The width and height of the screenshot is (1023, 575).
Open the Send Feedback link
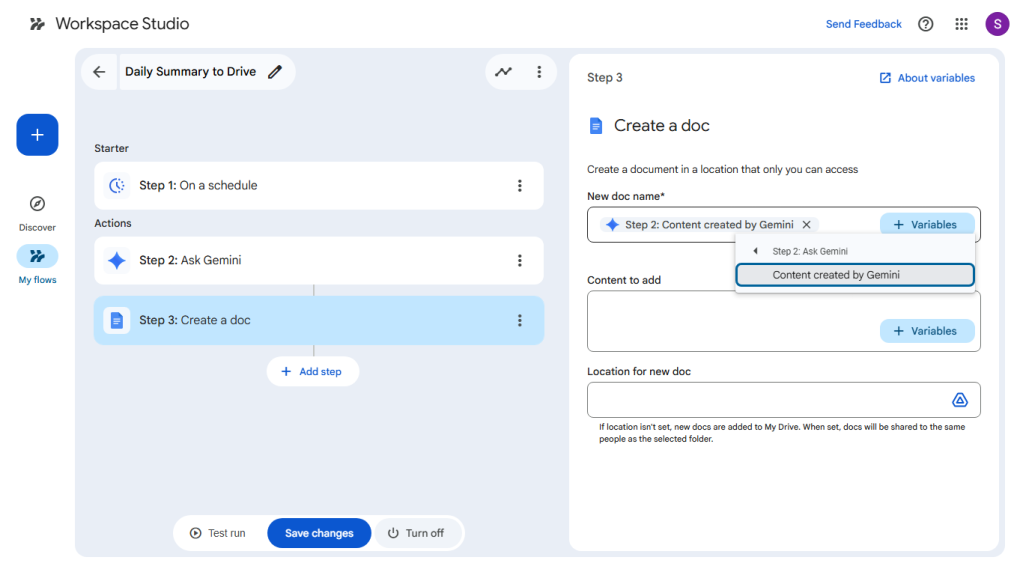[x=863, y=24]
